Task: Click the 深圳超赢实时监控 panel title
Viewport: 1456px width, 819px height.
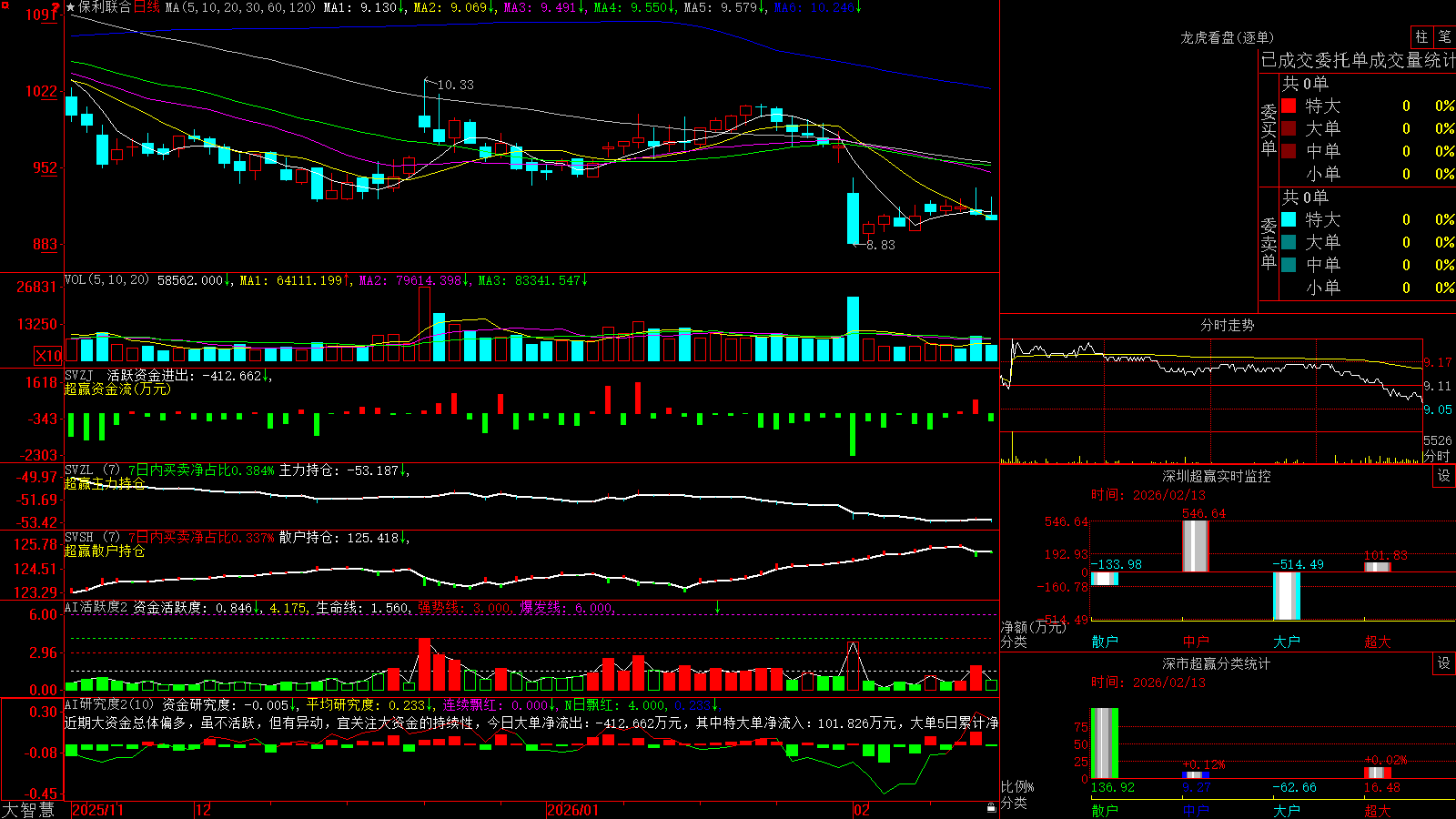Action: click(1216, 476)
